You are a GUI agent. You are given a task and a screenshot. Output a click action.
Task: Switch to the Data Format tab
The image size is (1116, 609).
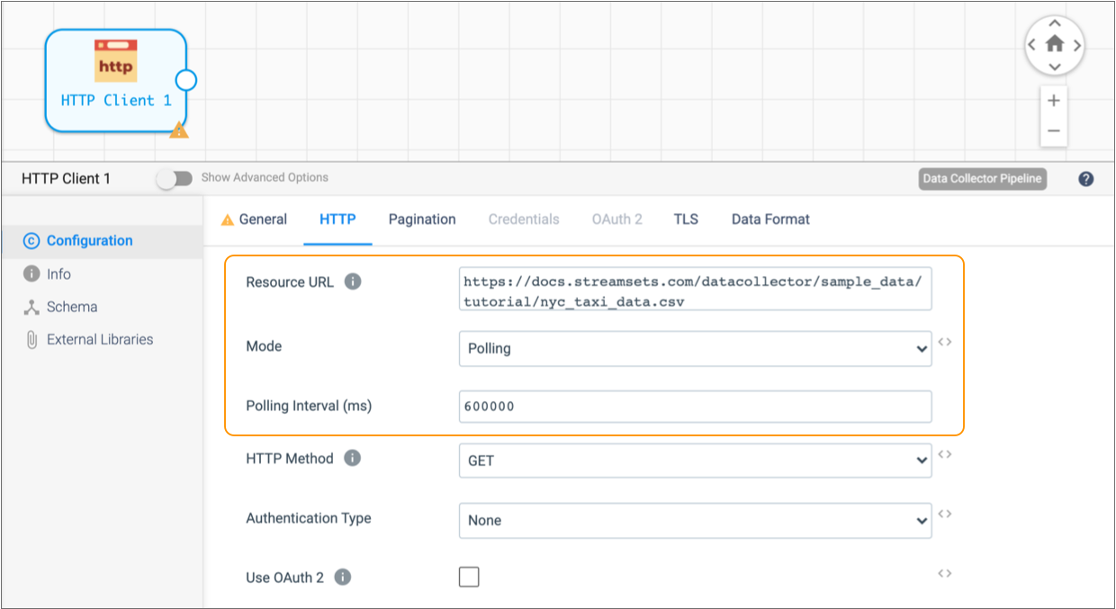(770, 219)
